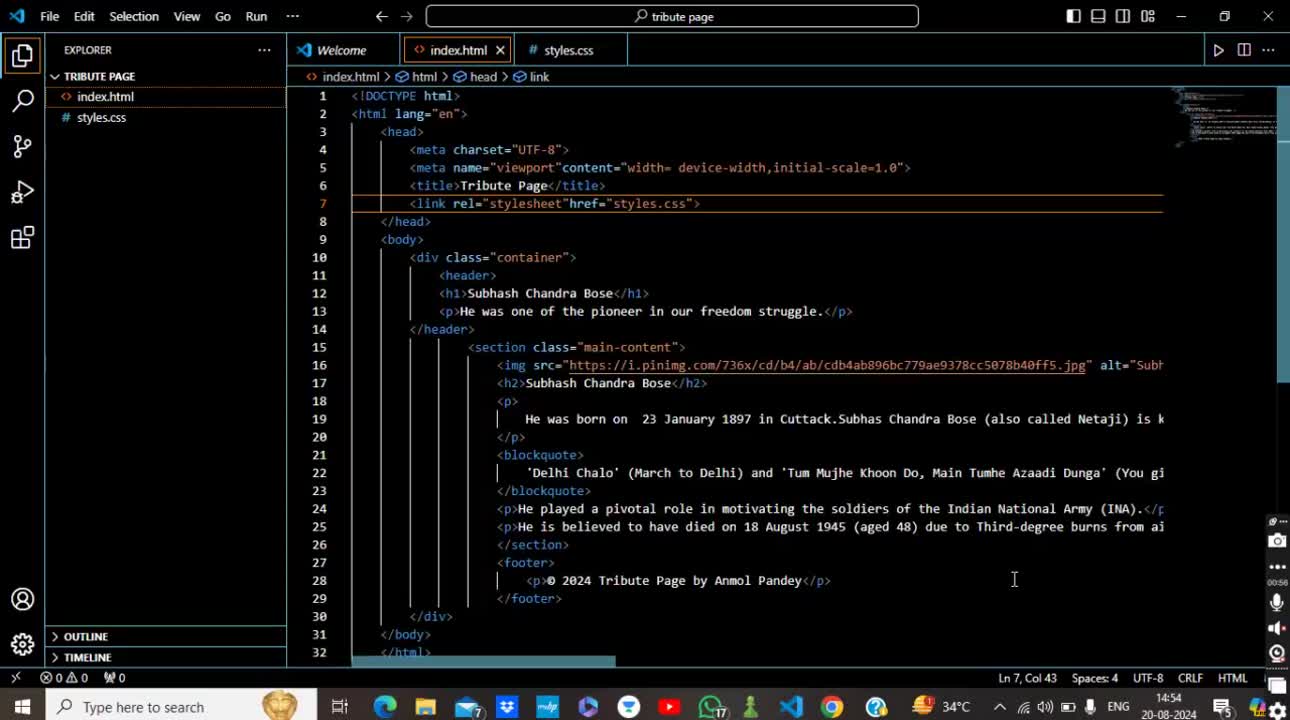Toggle the Primary Side Bar visibility
This screenshot has height=720, width=1290.
pos(1073,16)
